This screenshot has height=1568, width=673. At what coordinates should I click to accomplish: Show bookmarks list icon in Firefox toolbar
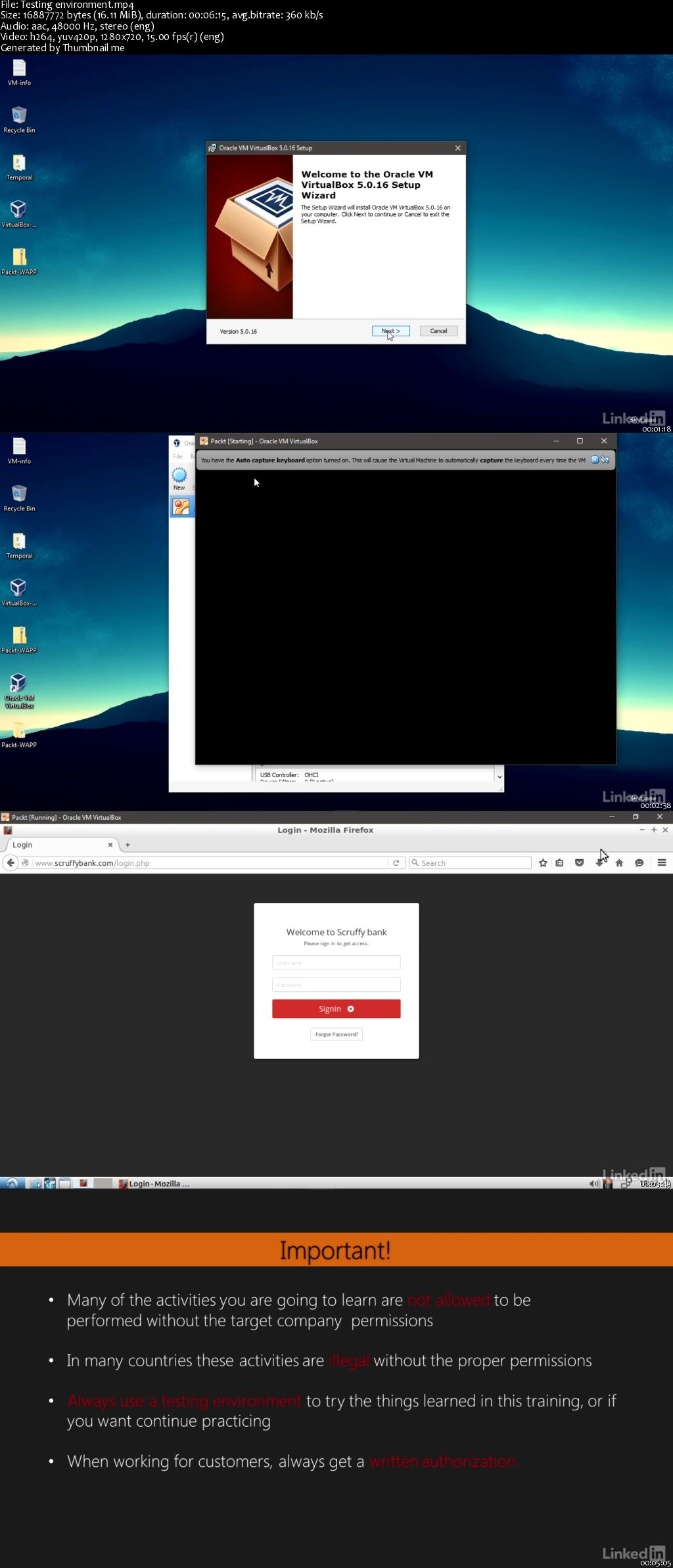coord(559,862)
